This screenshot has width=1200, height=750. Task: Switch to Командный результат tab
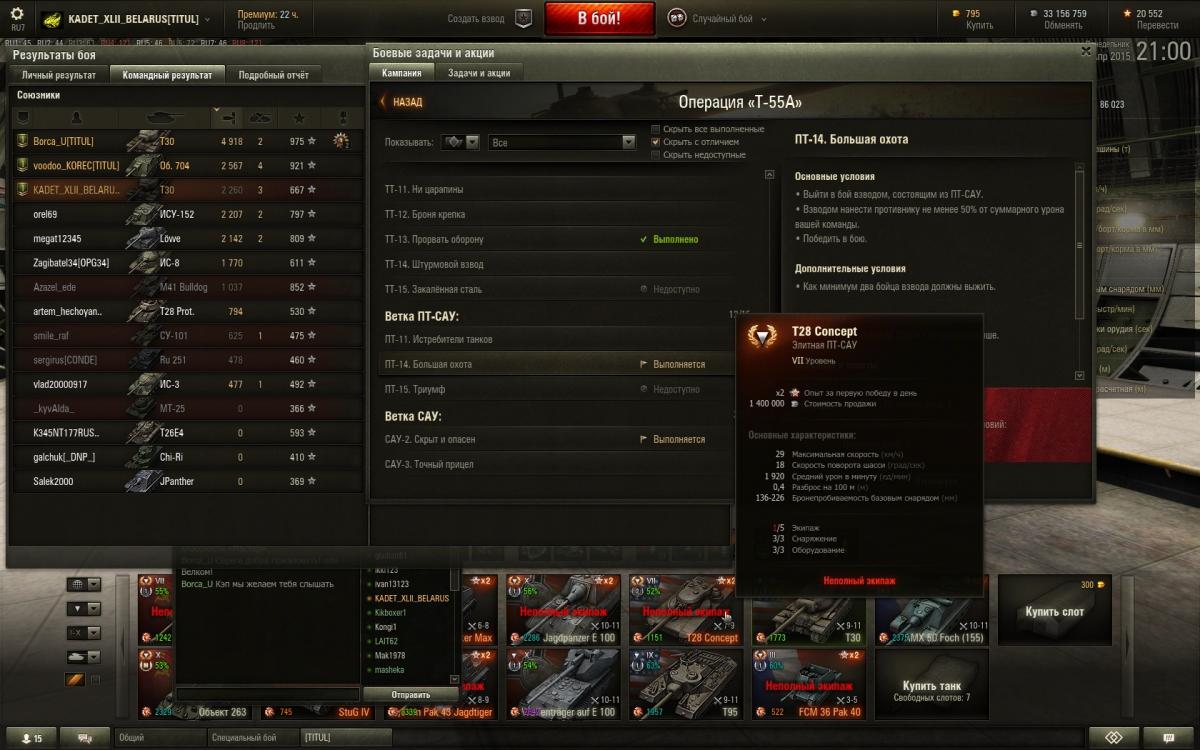point(167,75)
